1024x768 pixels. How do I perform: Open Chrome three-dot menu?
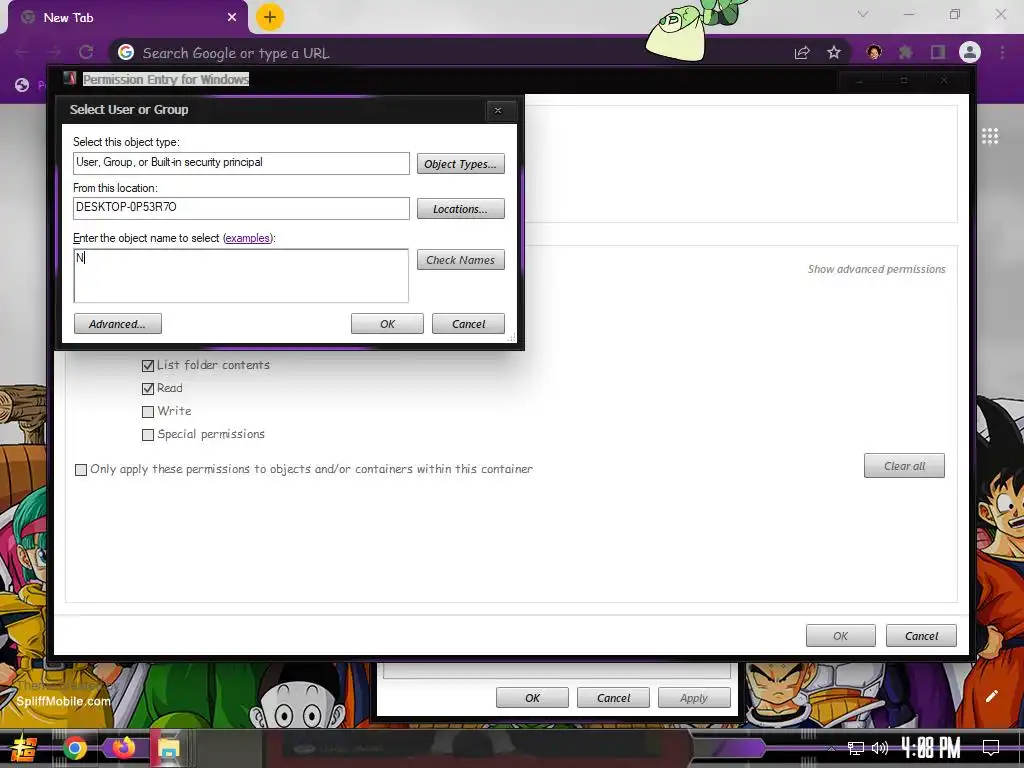point(1002,52)
